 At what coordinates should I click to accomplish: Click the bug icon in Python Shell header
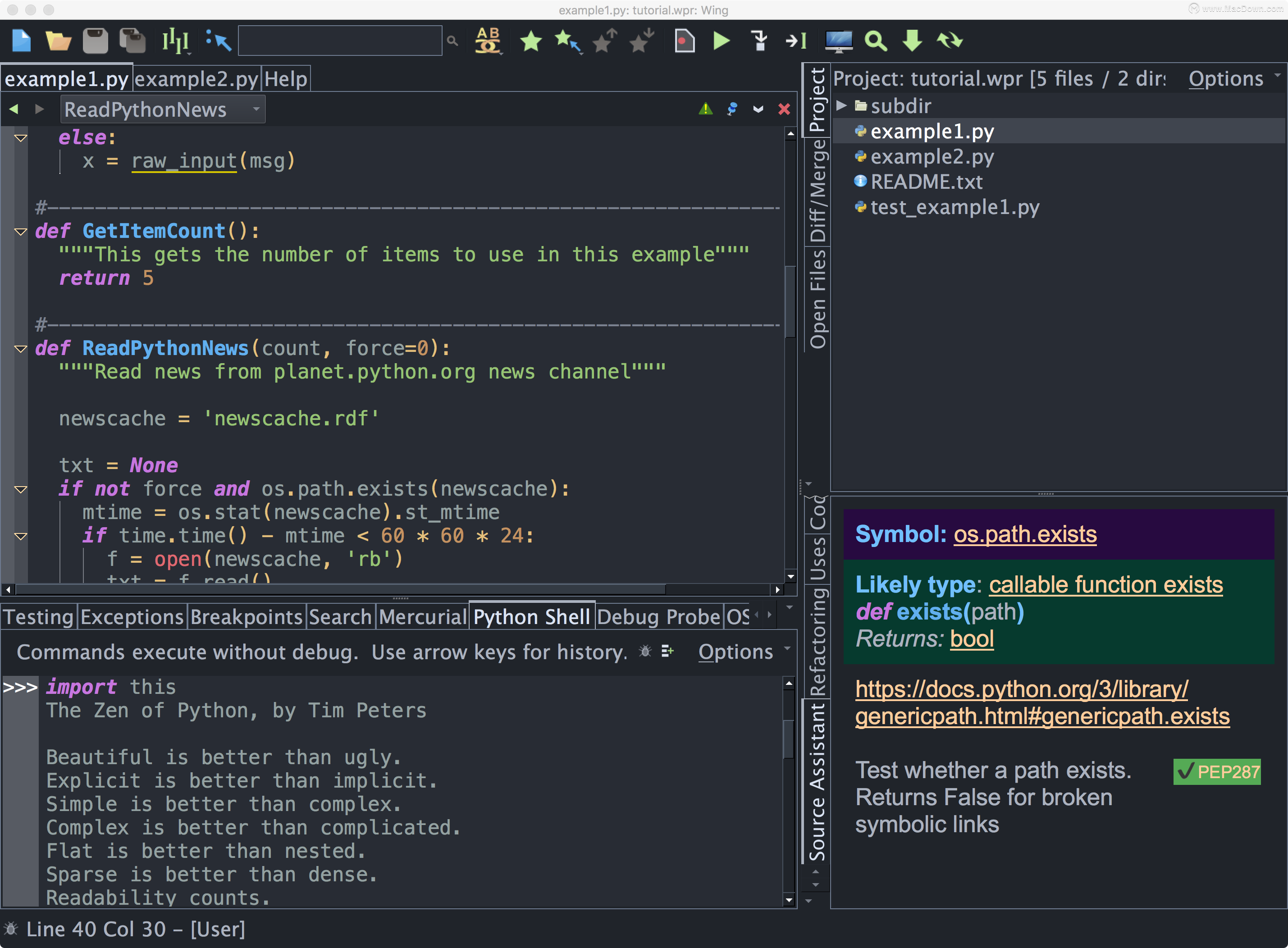coord(645,652)
